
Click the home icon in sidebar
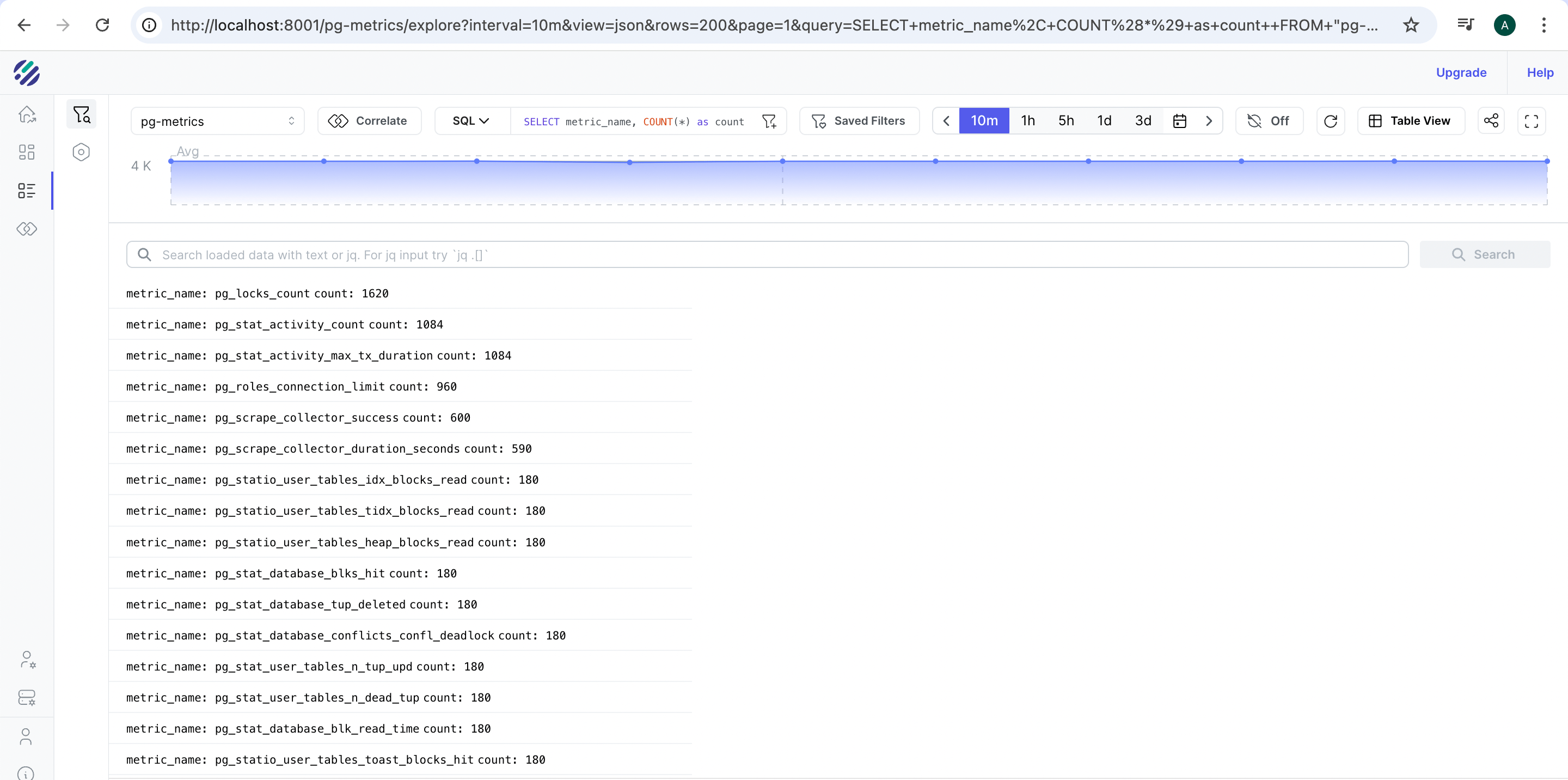(26, 114)
